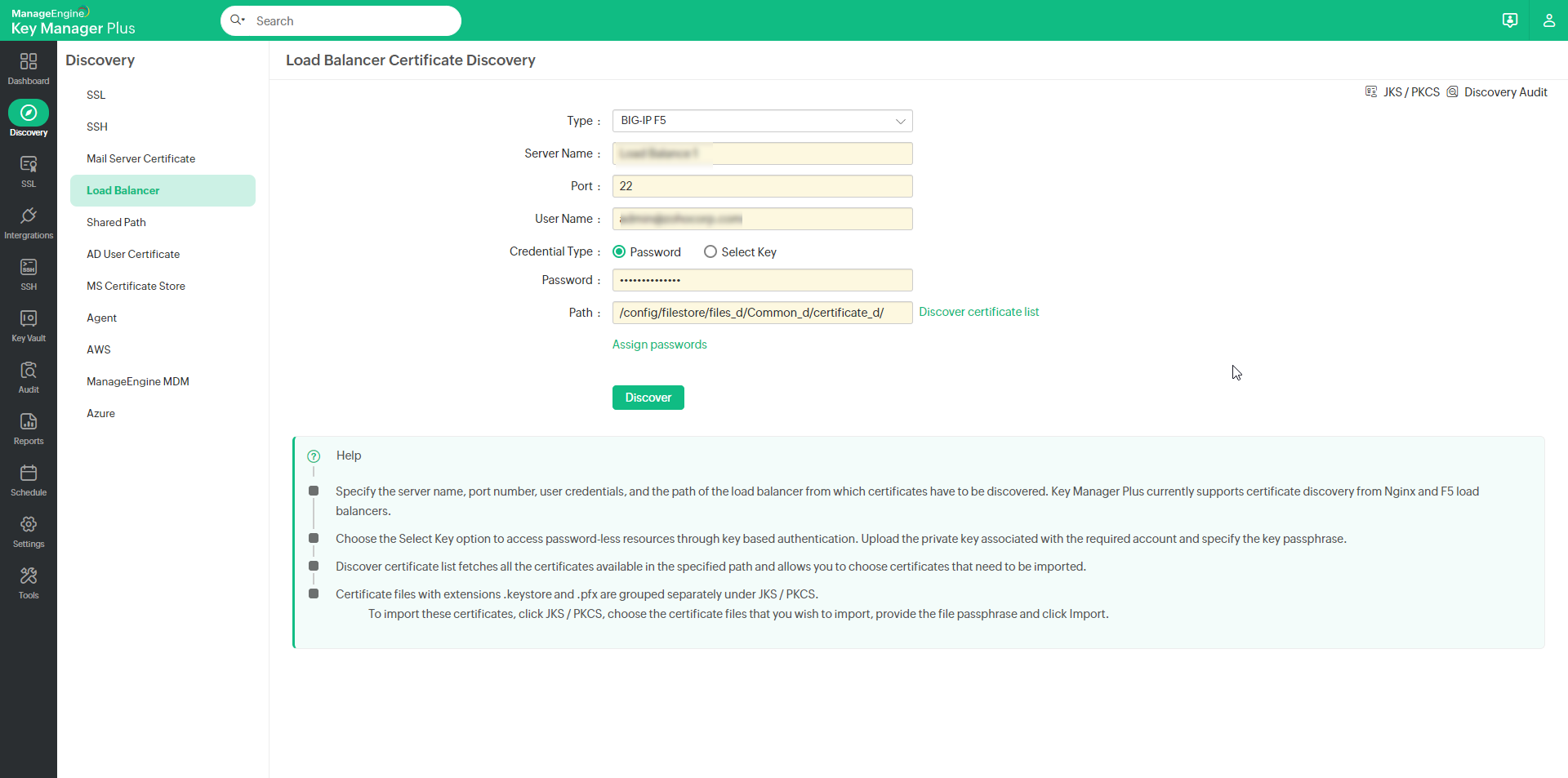Click the Discover button
The height and width of the screenshot is (778, 1568).
(x=648, y=398)
